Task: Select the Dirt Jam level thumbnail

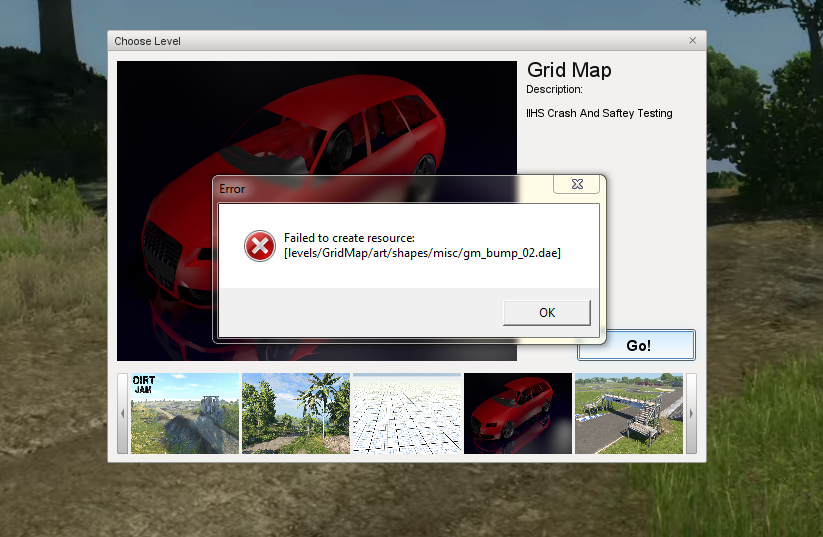Action: coord(185,413)
